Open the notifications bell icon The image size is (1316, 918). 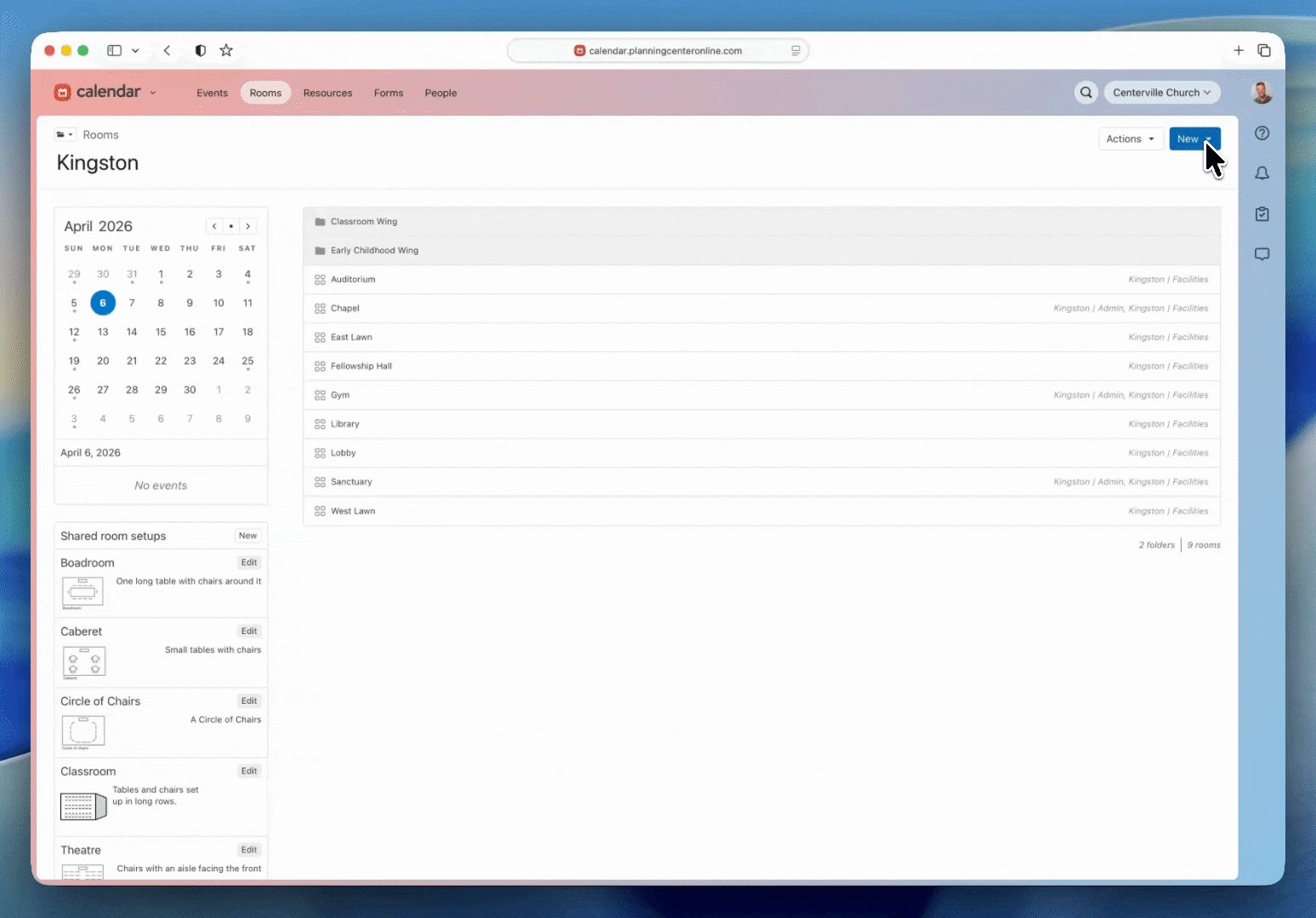(x=1262, y=173)
